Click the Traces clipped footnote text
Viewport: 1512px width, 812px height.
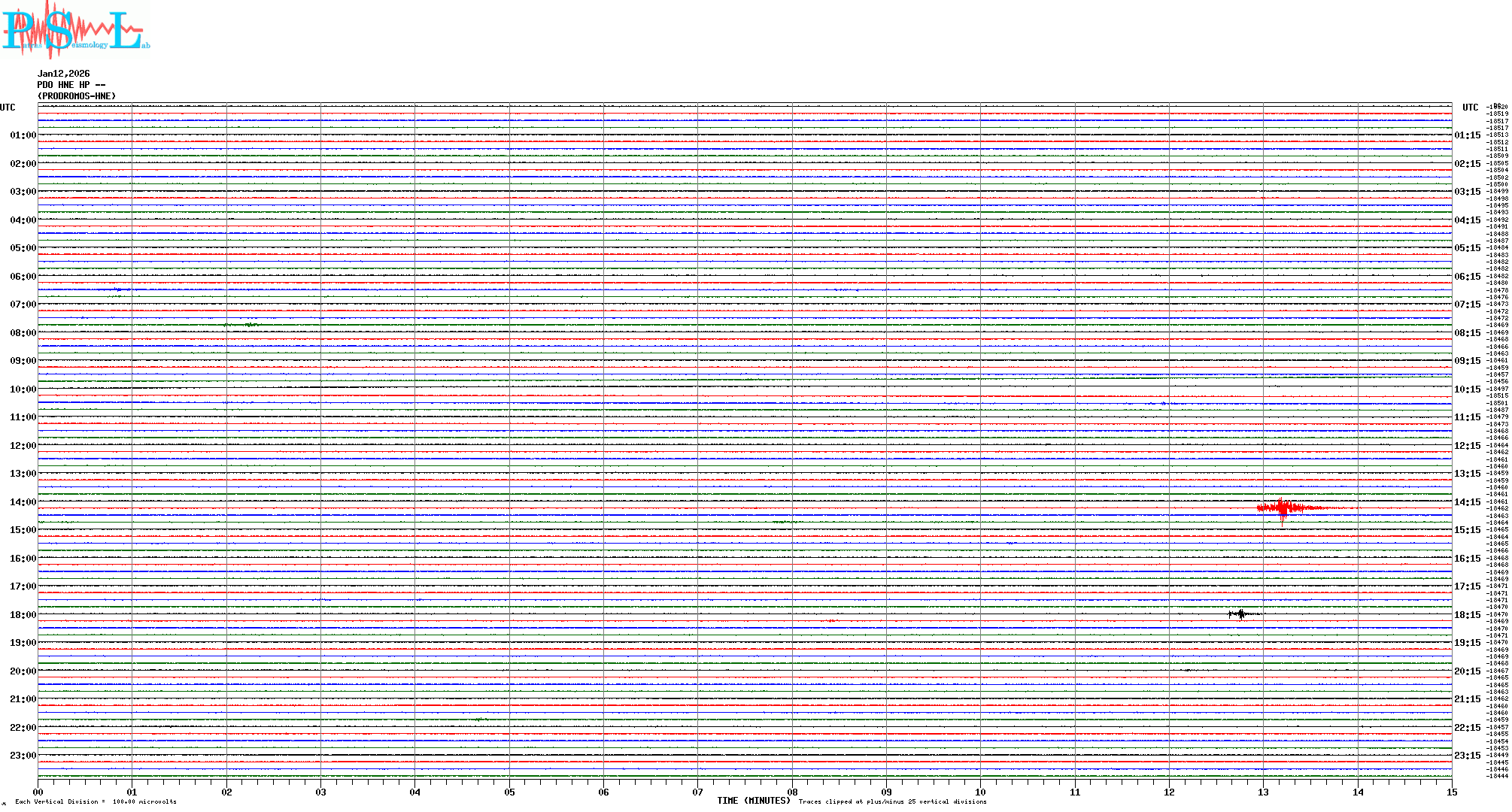(x=892, y=801)
